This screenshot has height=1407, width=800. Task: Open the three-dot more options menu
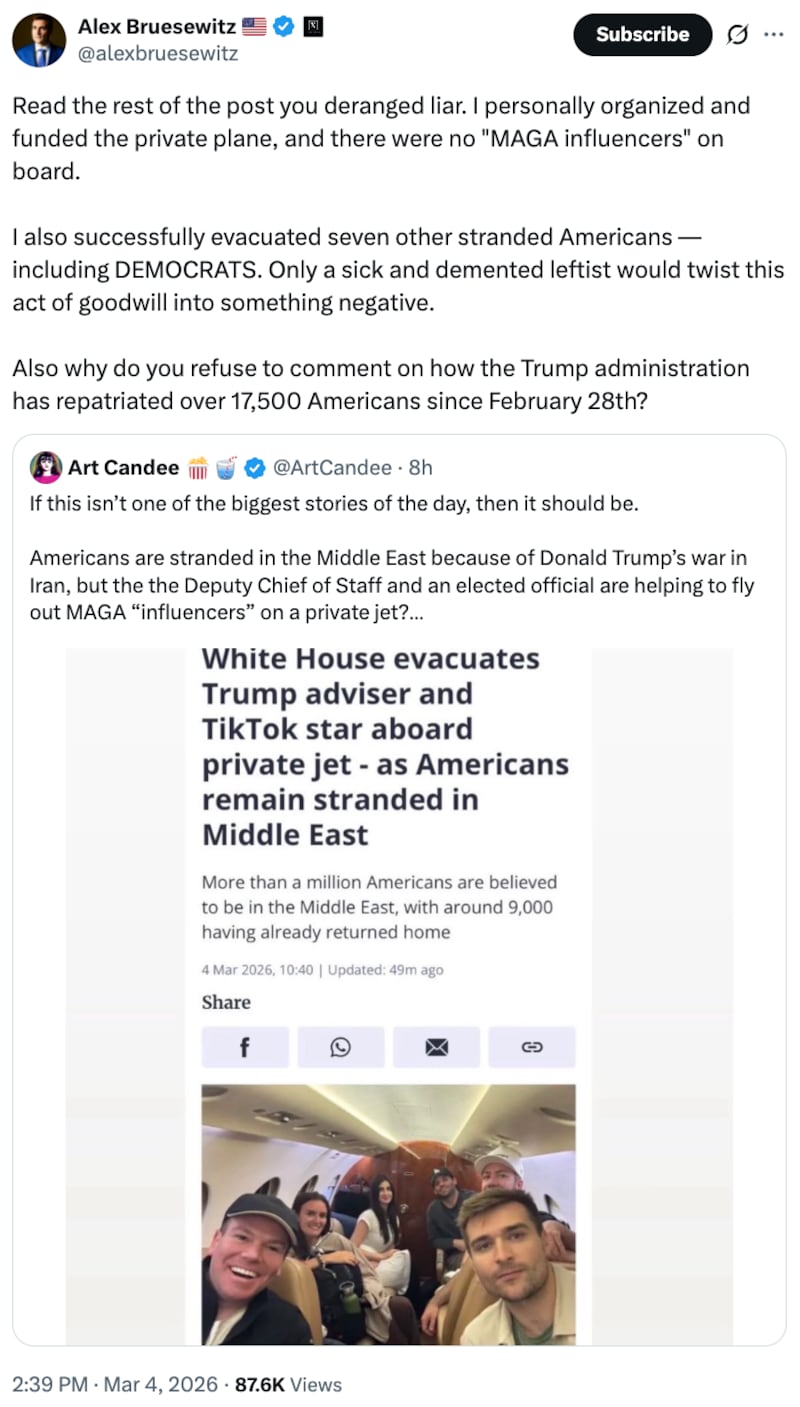coord(774,34)
